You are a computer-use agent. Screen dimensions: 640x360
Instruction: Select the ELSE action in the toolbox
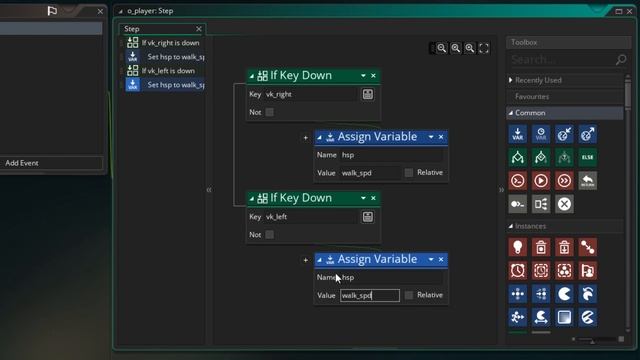point(587,157)
